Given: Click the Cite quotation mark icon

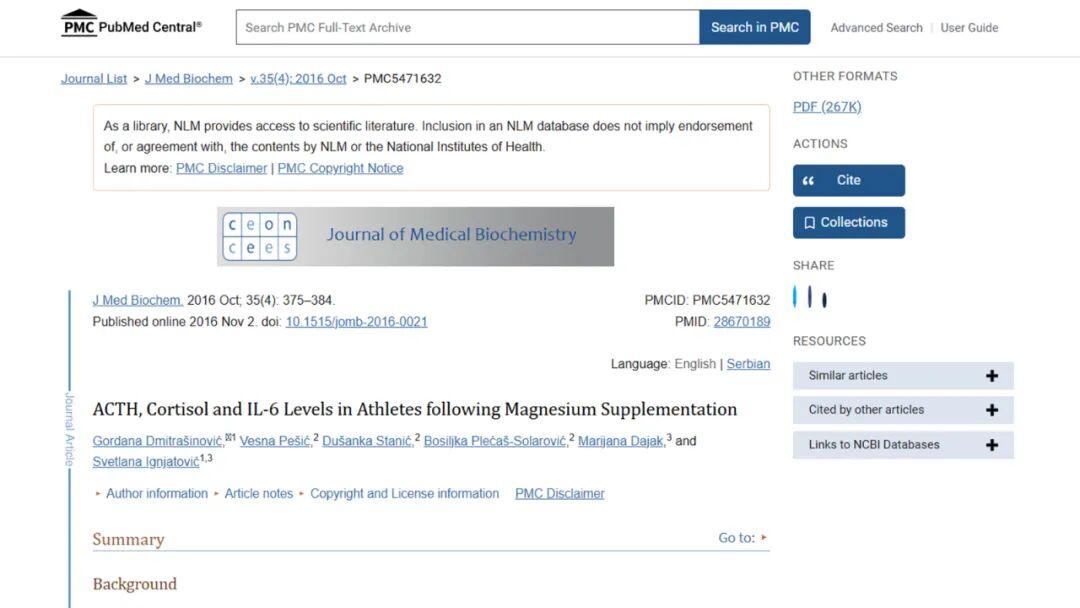Looking at the screenshot, I should click(x=810, y=181).
